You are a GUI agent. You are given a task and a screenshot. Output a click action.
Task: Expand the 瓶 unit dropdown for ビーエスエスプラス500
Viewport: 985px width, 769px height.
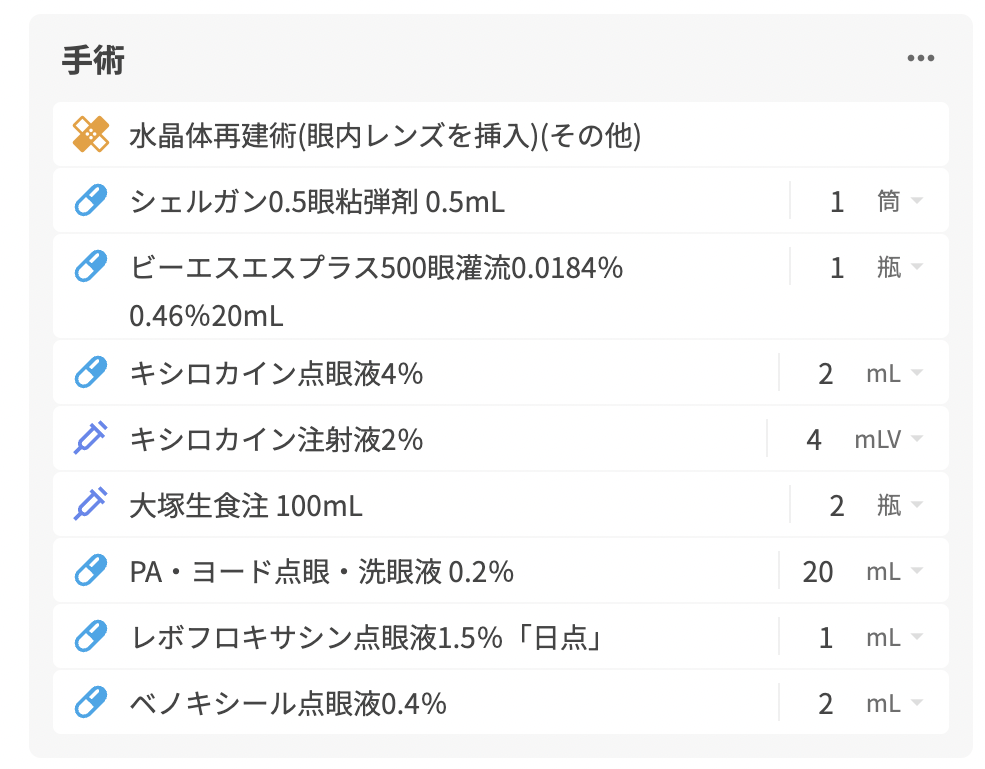(899, 267)
